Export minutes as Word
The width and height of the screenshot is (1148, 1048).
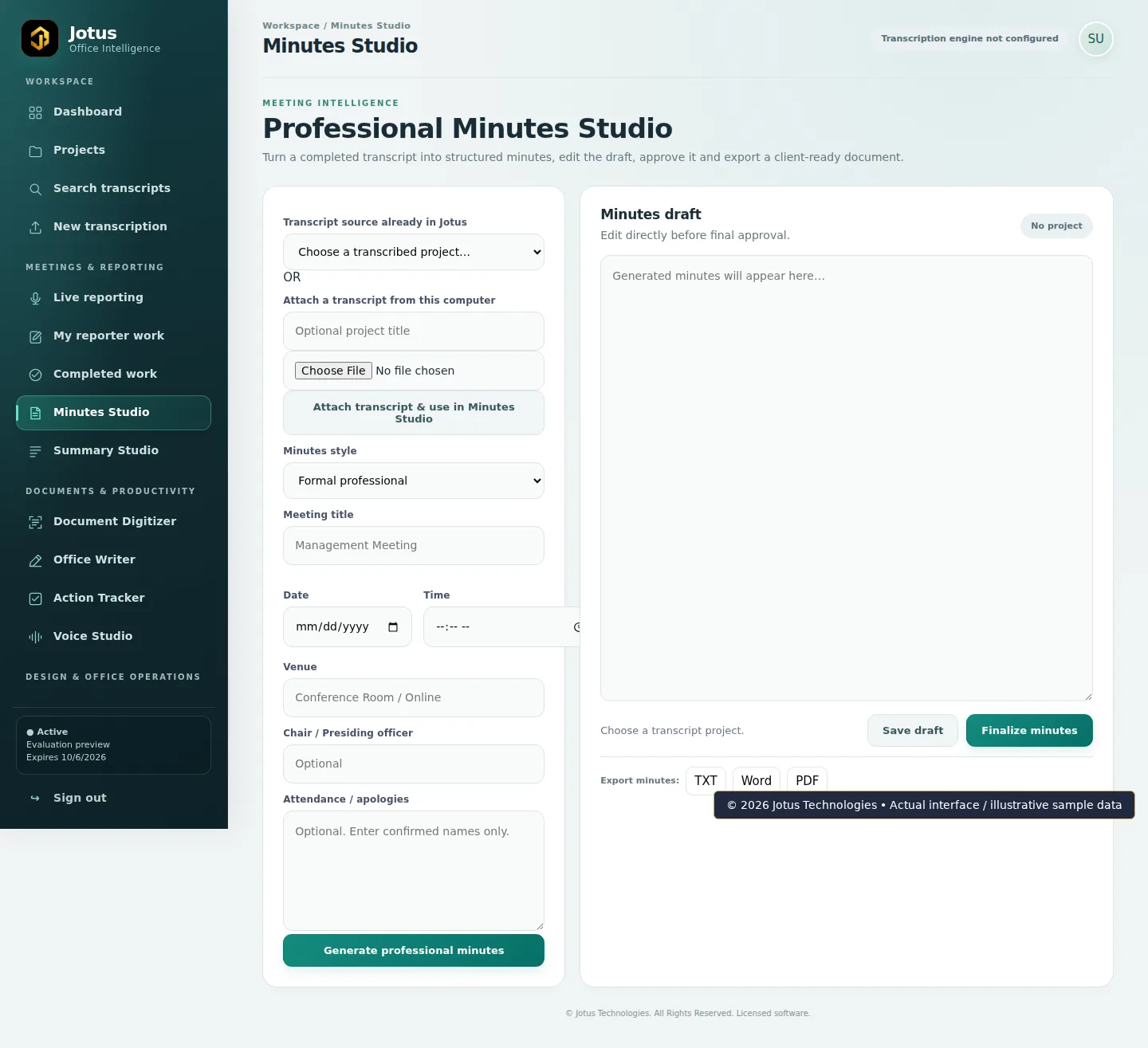pyautogui.click(x=757, y=781)
